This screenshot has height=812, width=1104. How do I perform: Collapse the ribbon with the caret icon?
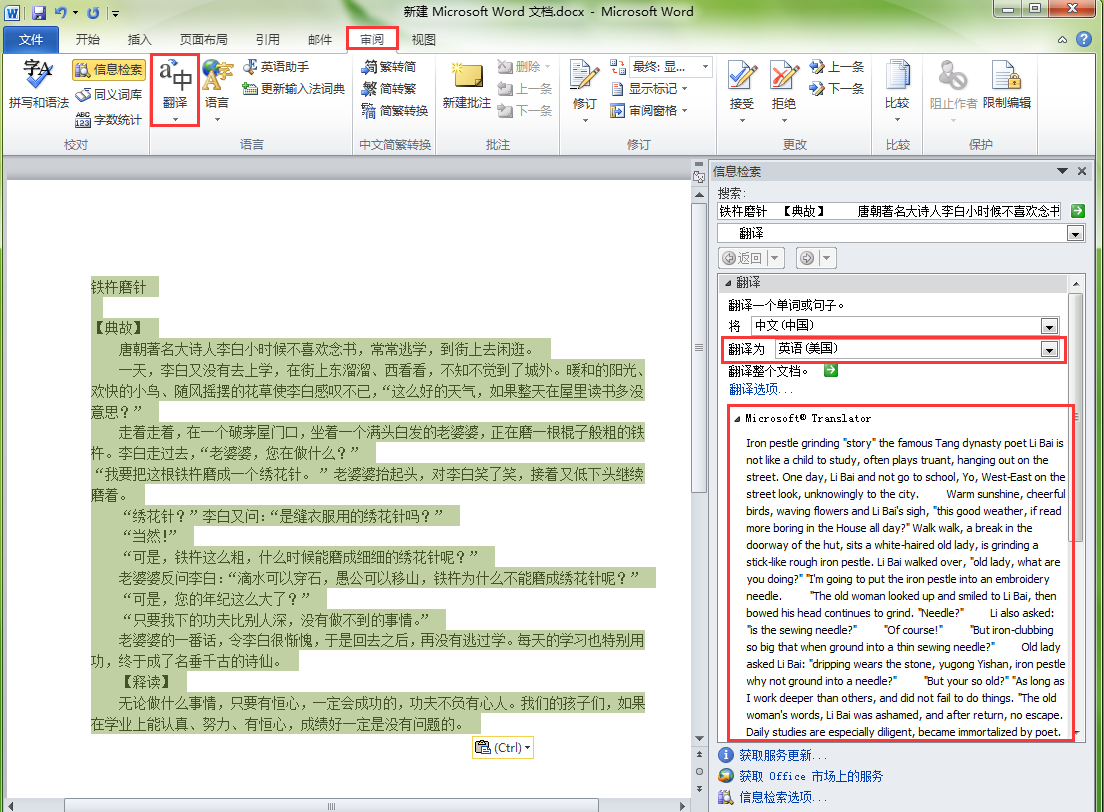point(1062,40)
